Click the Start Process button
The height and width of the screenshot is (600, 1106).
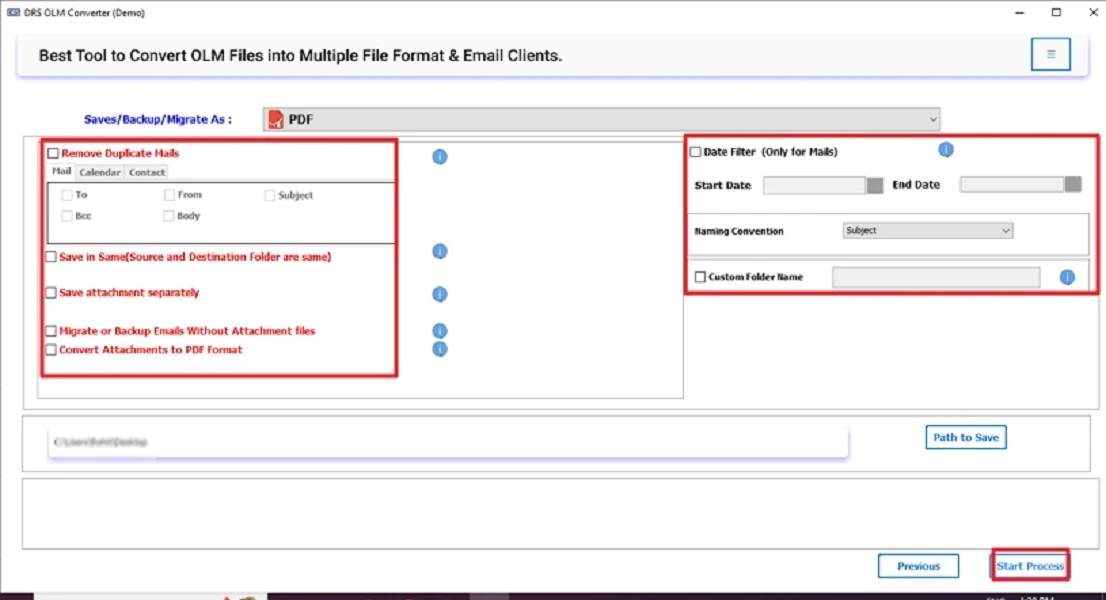(x=1029, y=565)
